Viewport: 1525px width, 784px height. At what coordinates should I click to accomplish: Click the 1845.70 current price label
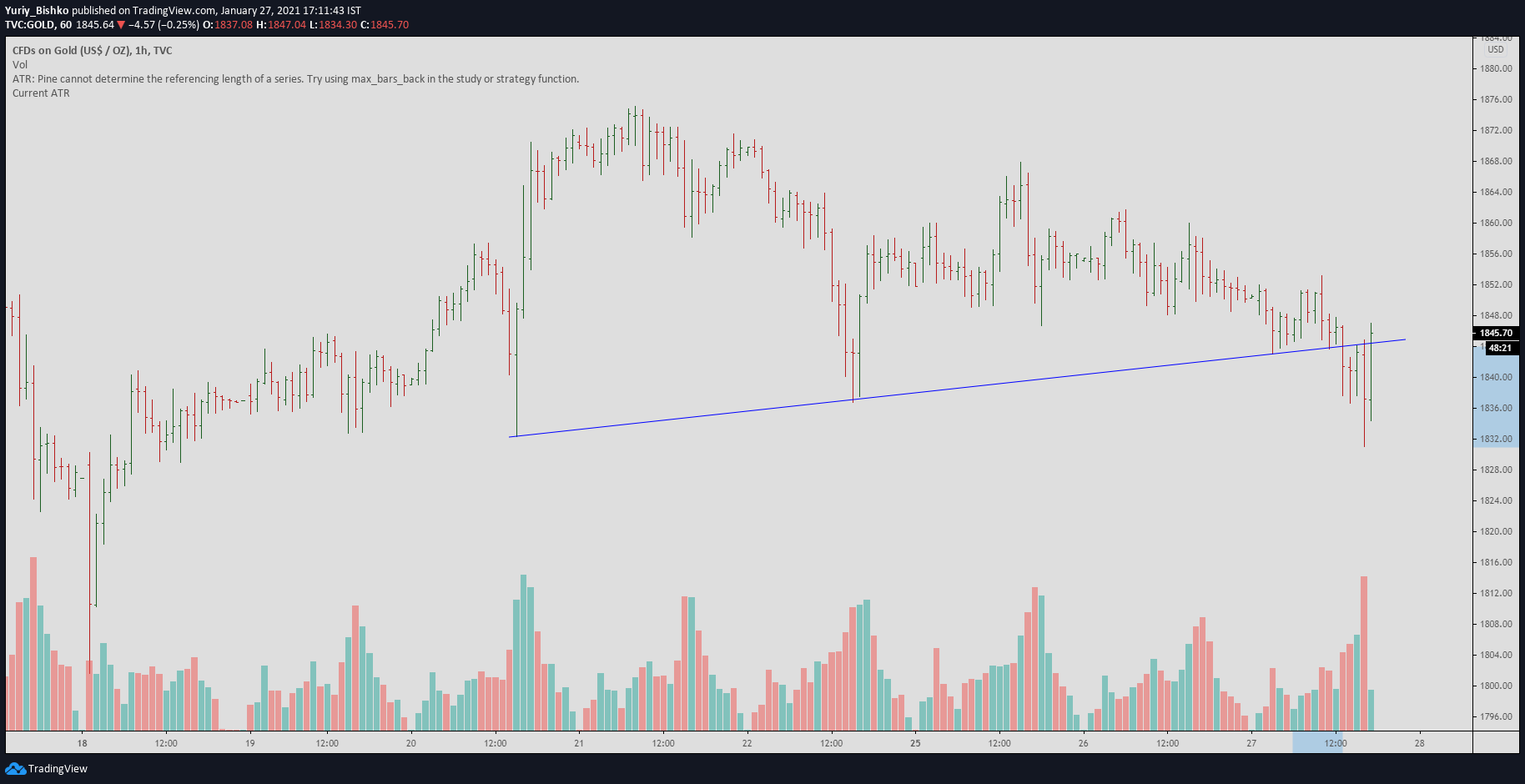[1496, 333]
